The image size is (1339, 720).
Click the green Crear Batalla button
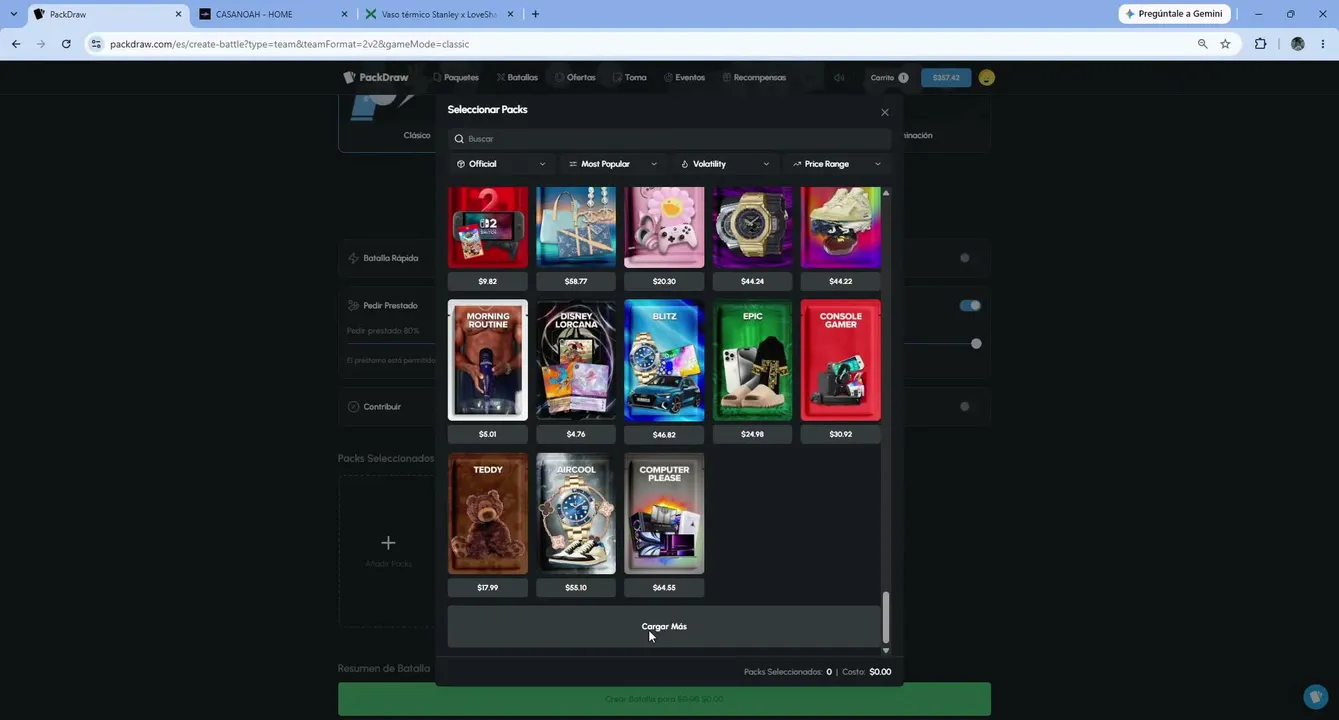click(x=664, y=699)
